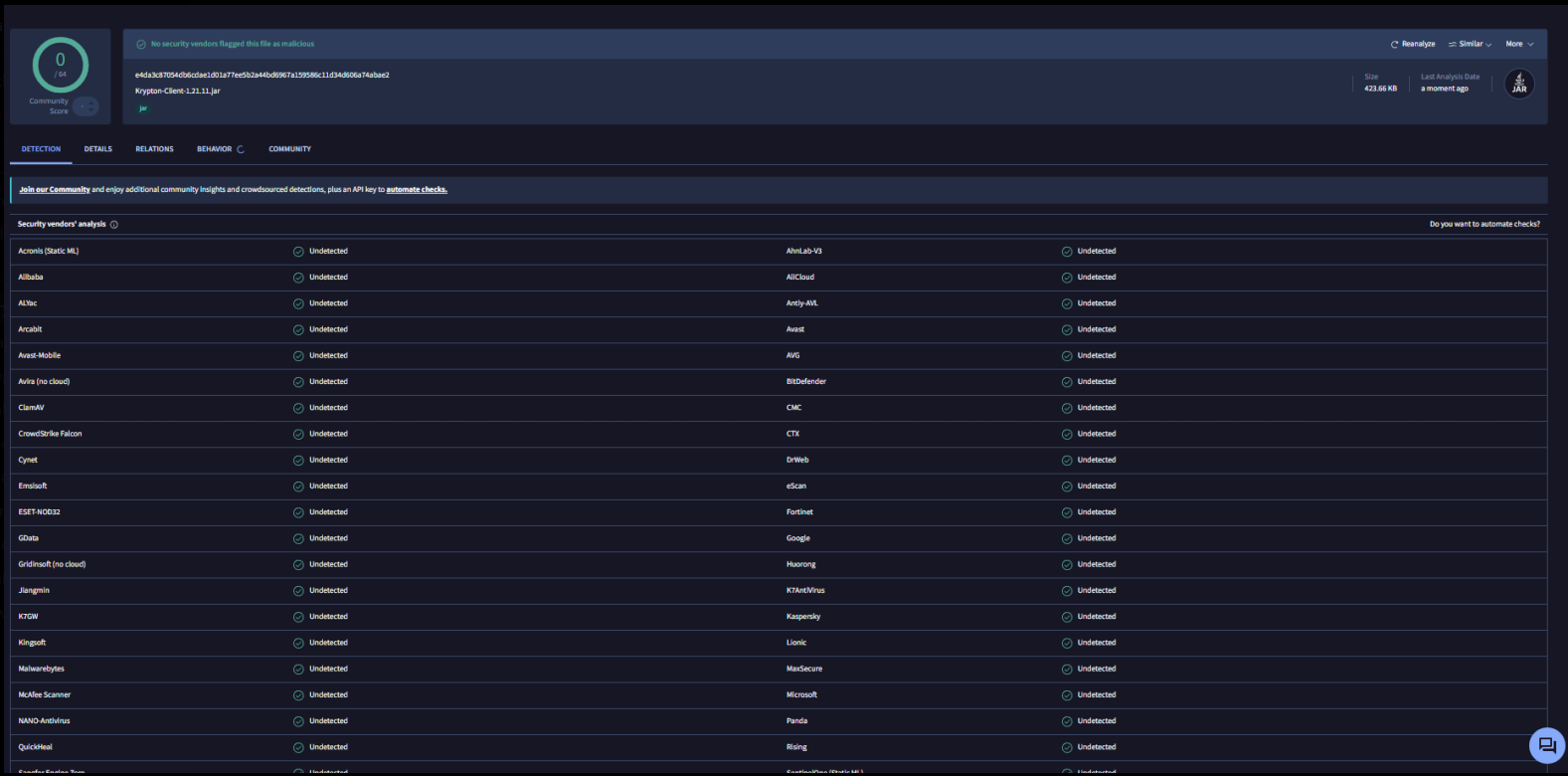The height and width of the screenshot is (776, 1568).
Task: Click the check icon in Kaspersky row
Action: (1067, 617)
